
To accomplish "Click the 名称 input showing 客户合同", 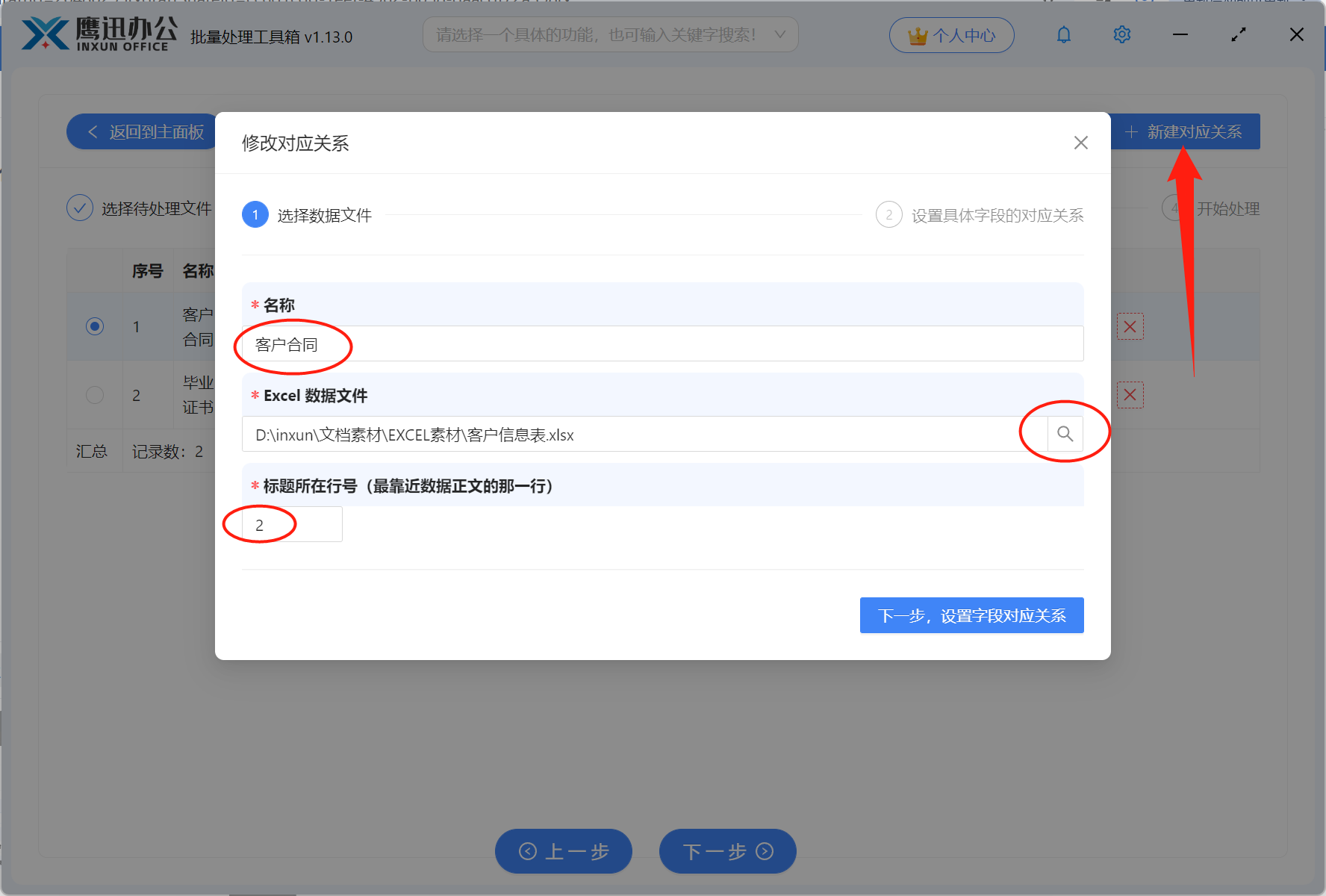I will tap(662, 343).
